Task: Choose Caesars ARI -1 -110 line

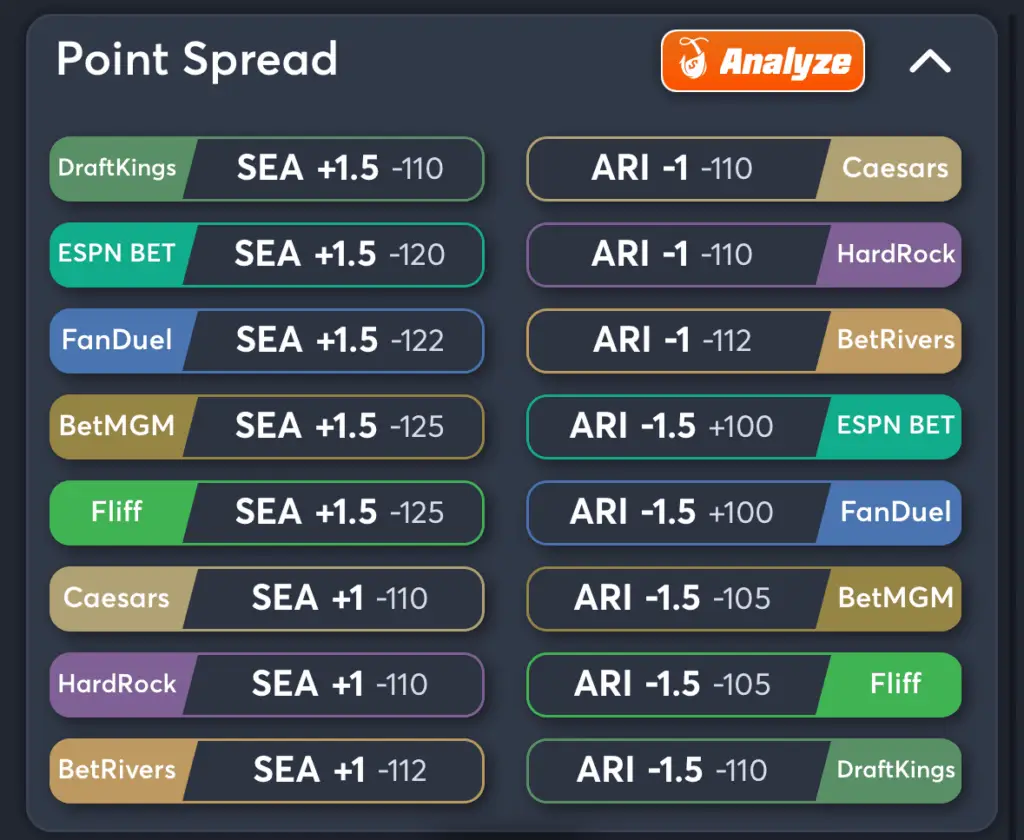Action: pyautogui.click(x=744, y=169)
